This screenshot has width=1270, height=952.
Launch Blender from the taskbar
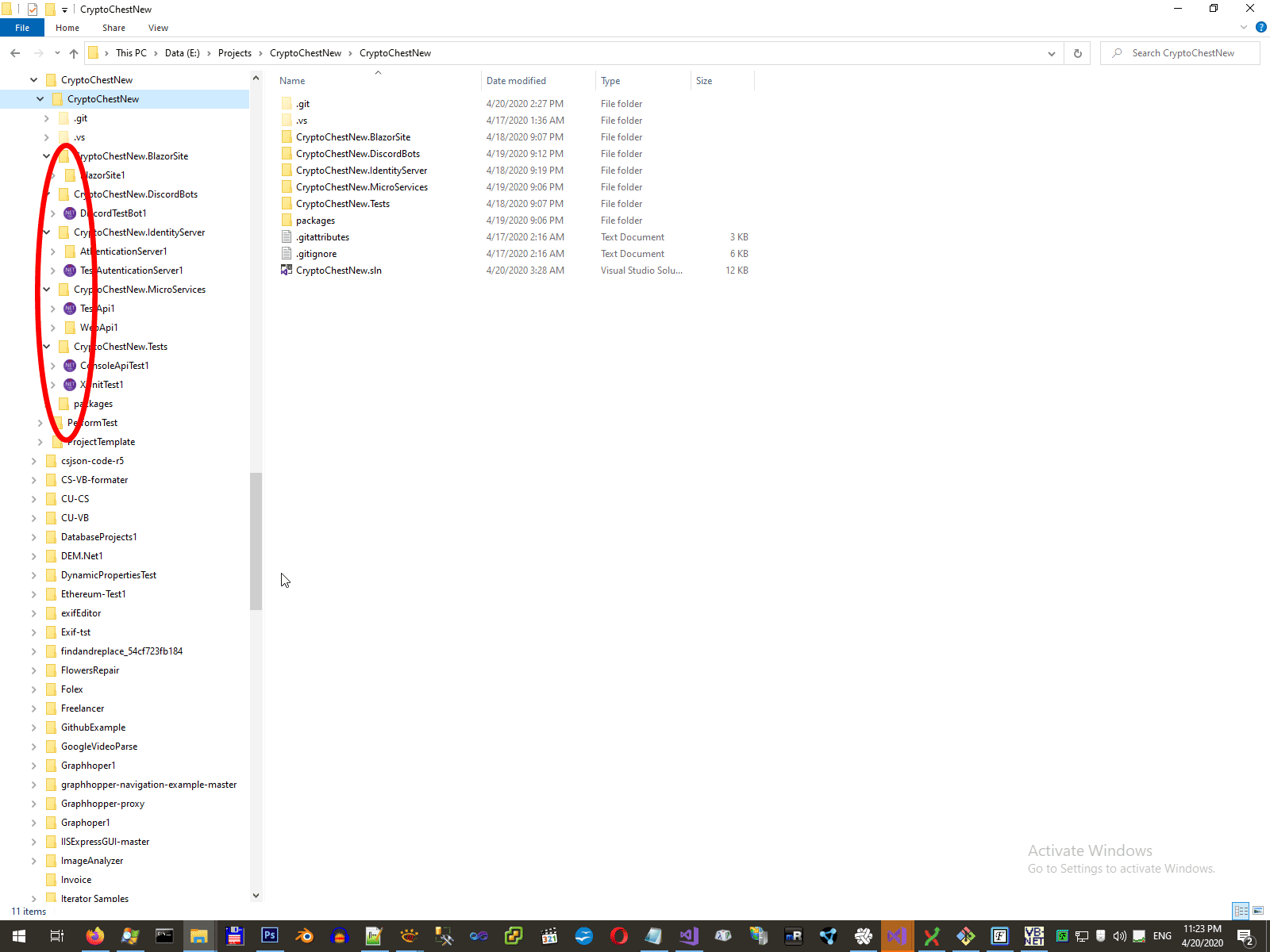[x=304, y=936]
